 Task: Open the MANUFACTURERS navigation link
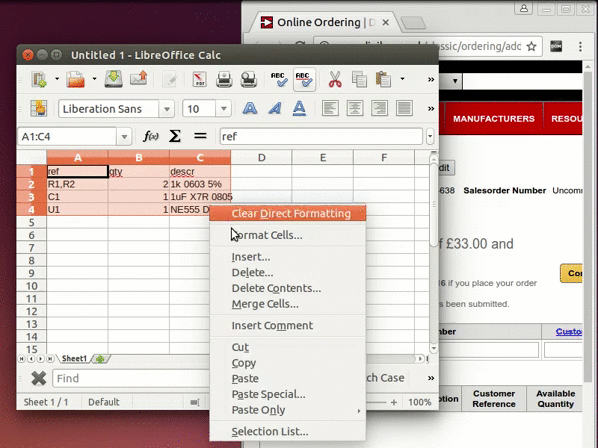tap(494, 119)
